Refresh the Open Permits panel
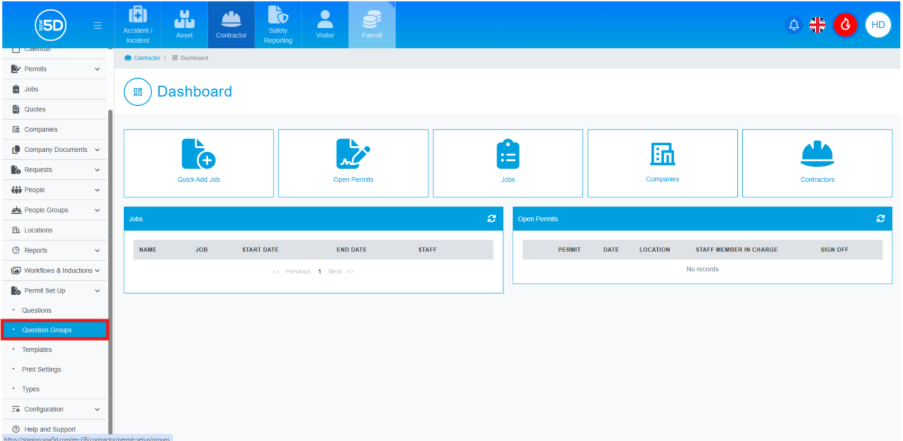 (880, 218)
